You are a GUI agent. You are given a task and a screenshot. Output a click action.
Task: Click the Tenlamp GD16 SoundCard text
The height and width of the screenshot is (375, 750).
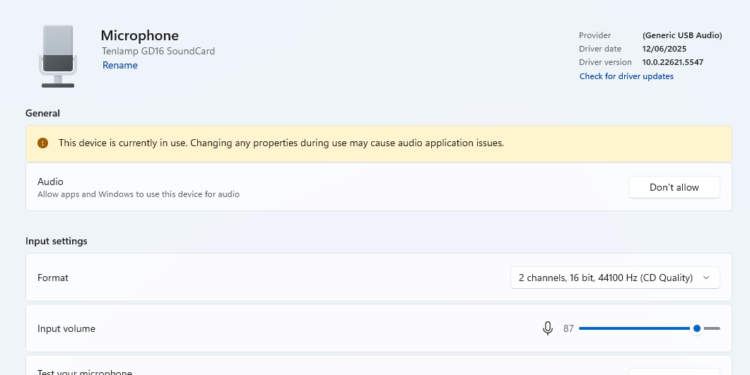[158, 51]
